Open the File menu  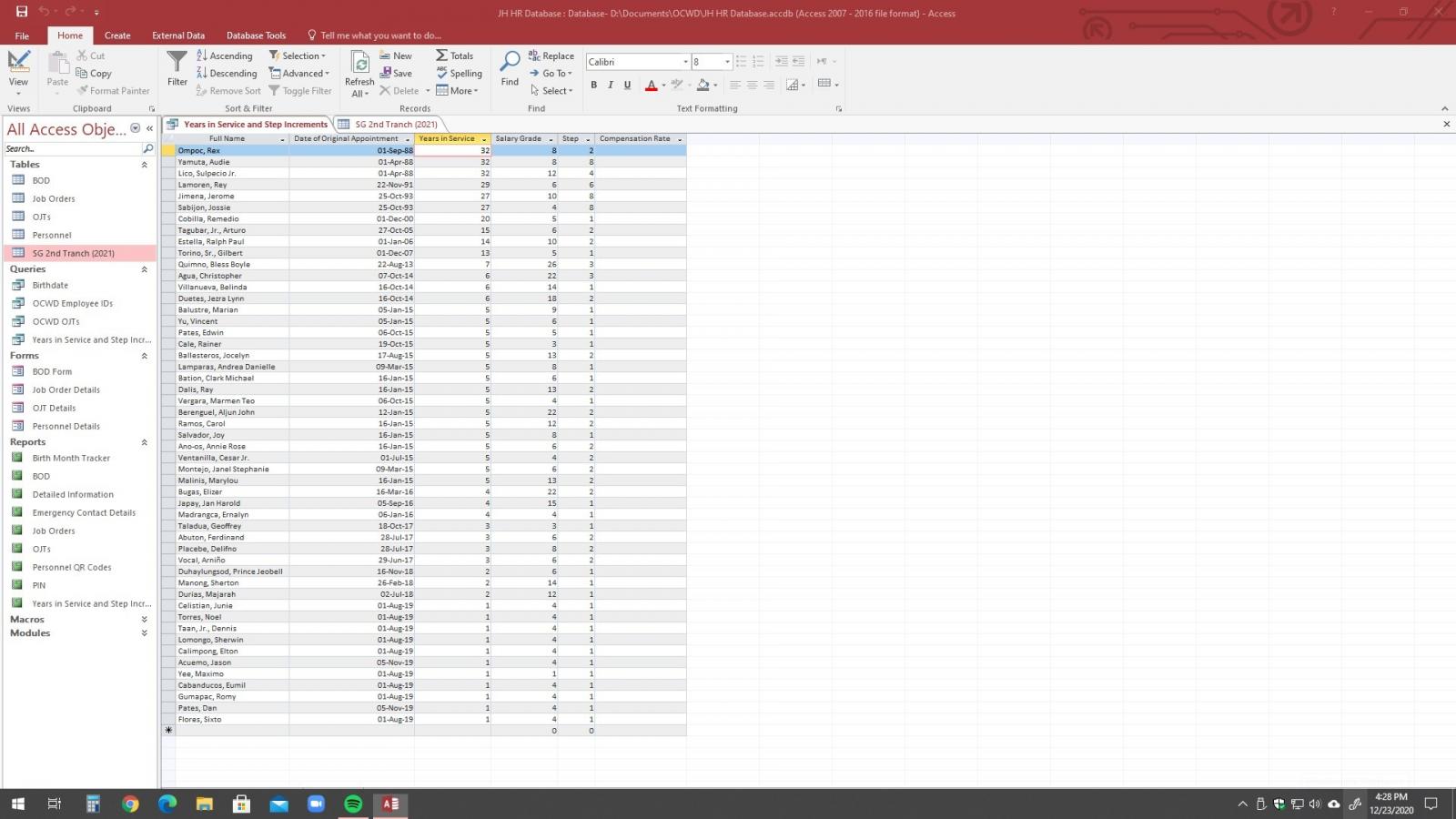click(x=22, y=35)
